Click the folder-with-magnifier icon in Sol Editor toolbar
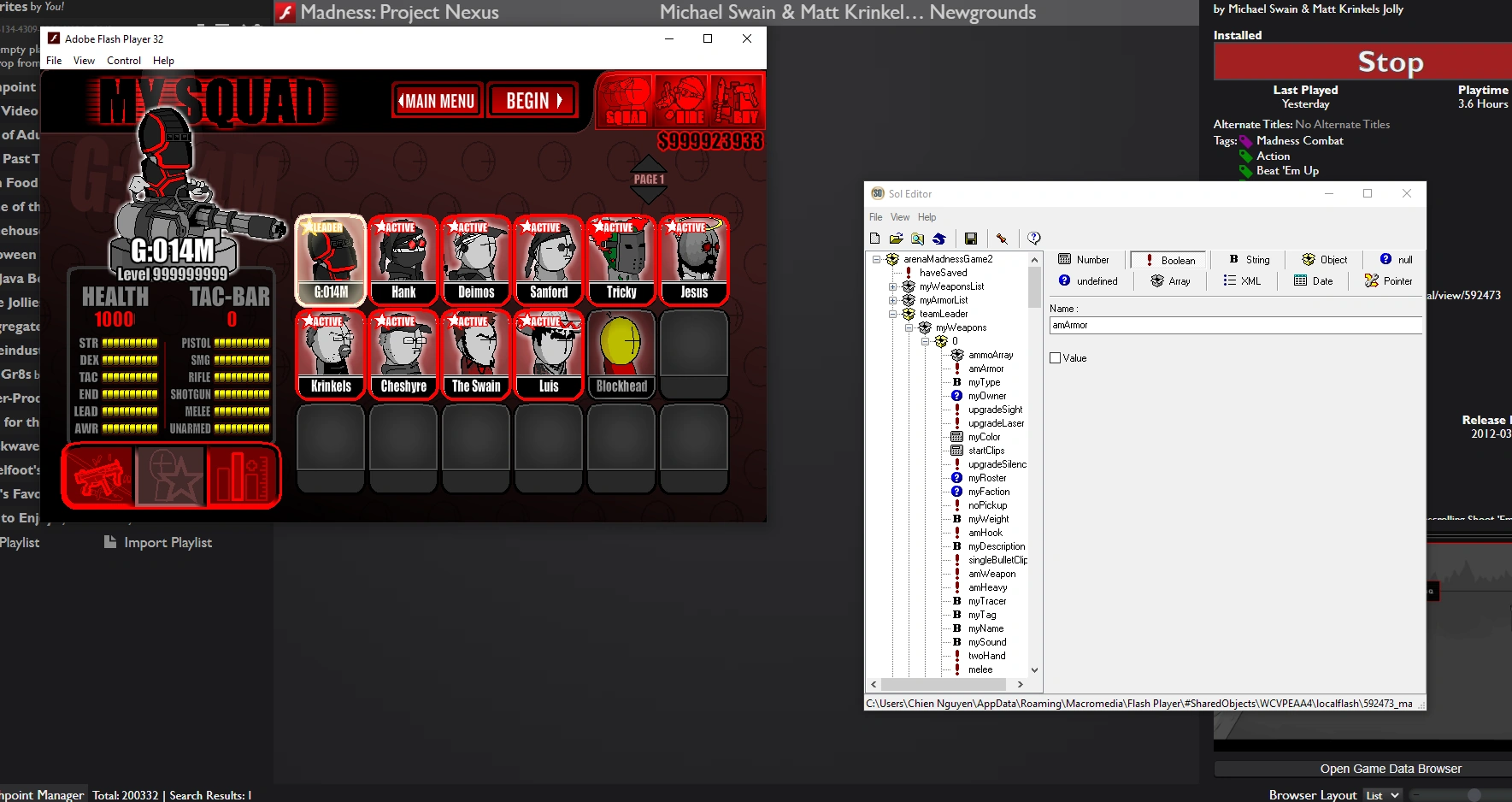 [x=917, y=239]
